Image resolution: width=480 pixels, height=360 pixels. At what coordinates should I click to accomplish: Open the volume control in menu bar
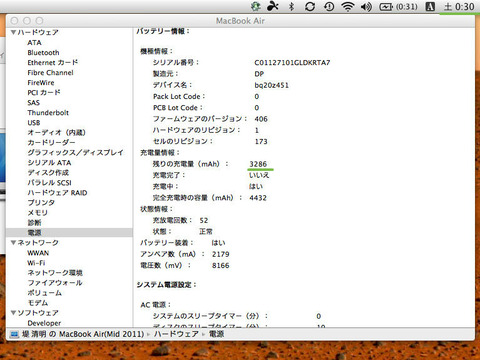click(366, 6)
